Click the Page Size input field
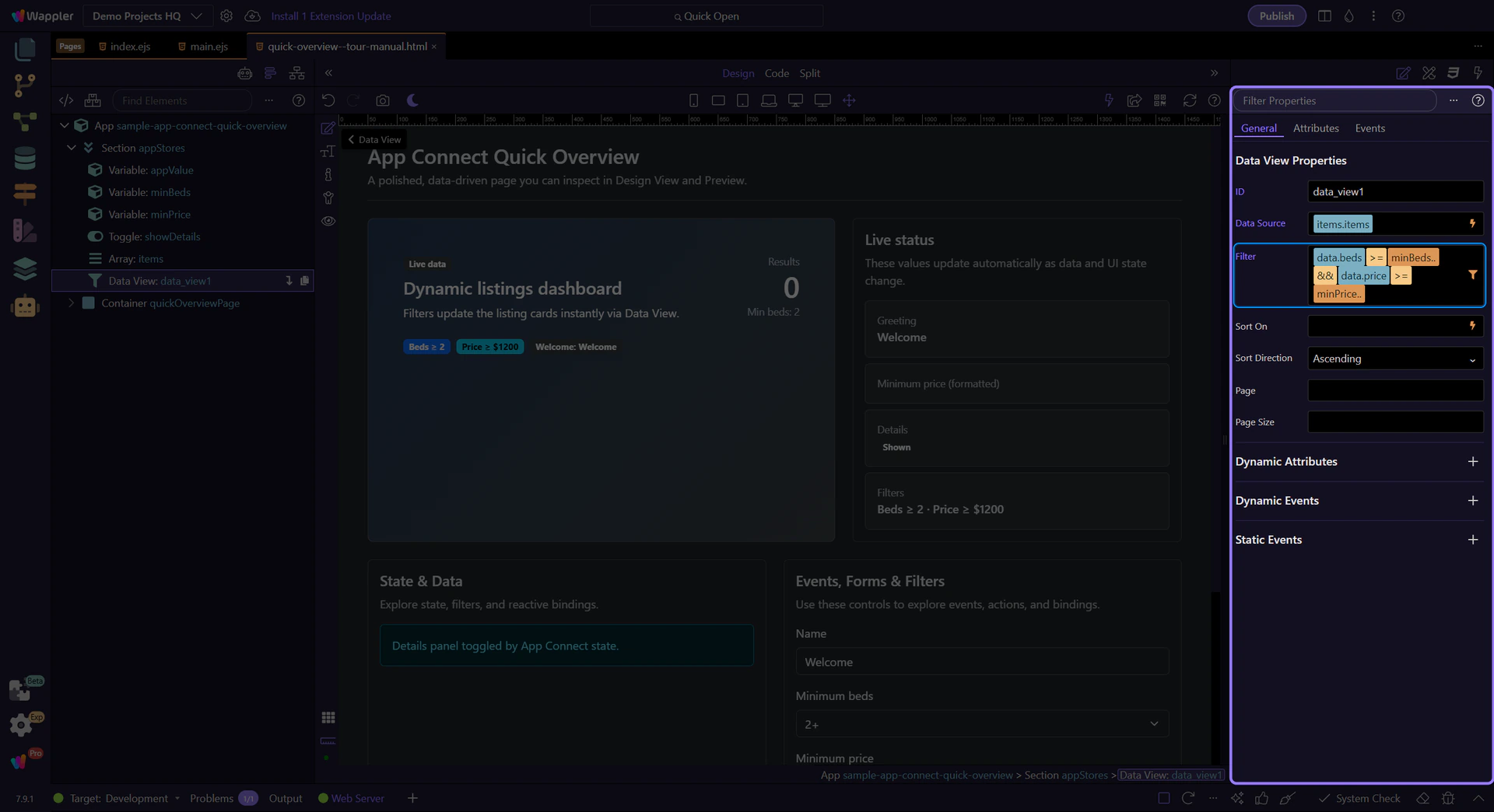The width and height of the screenshot is (1494, 812). point(1394,422)
